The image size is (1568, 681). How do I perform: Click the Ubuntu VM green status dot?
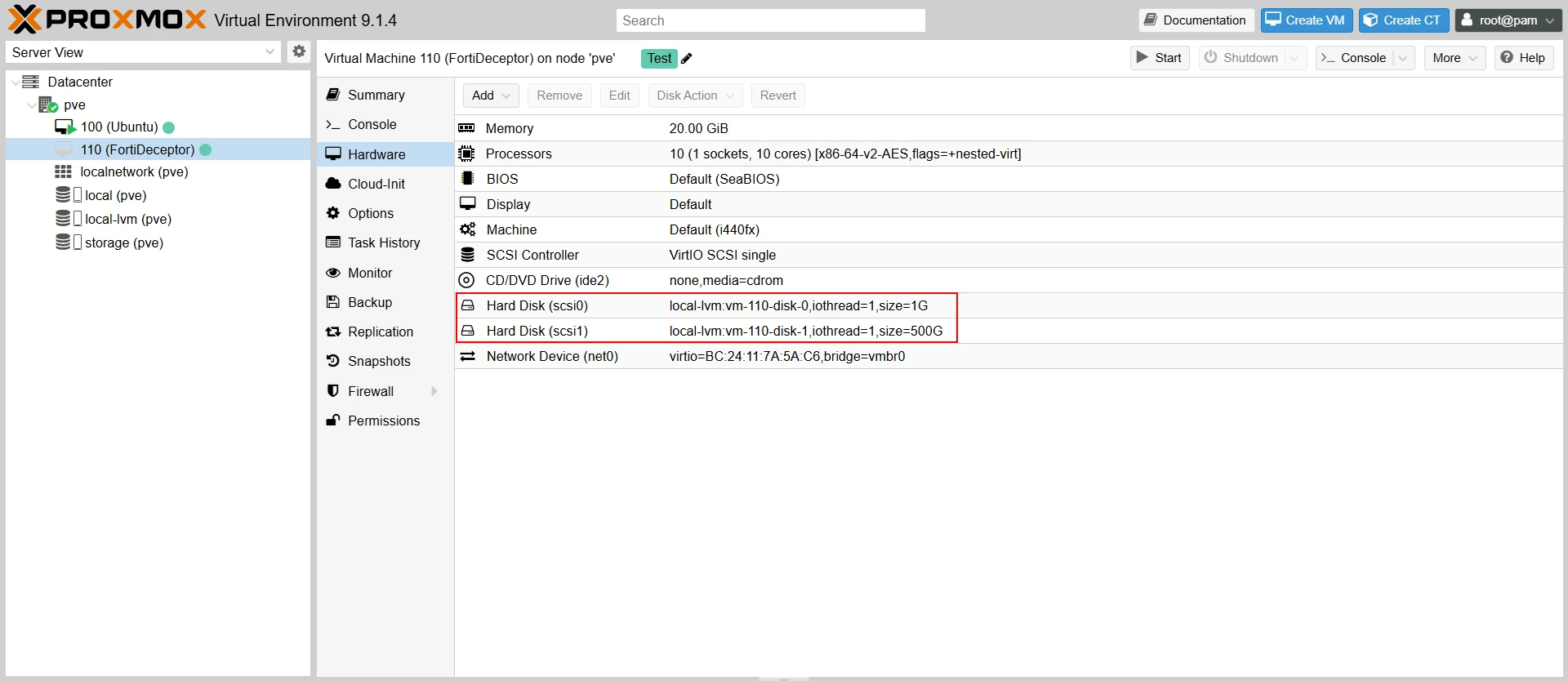(x=169, y=127)
